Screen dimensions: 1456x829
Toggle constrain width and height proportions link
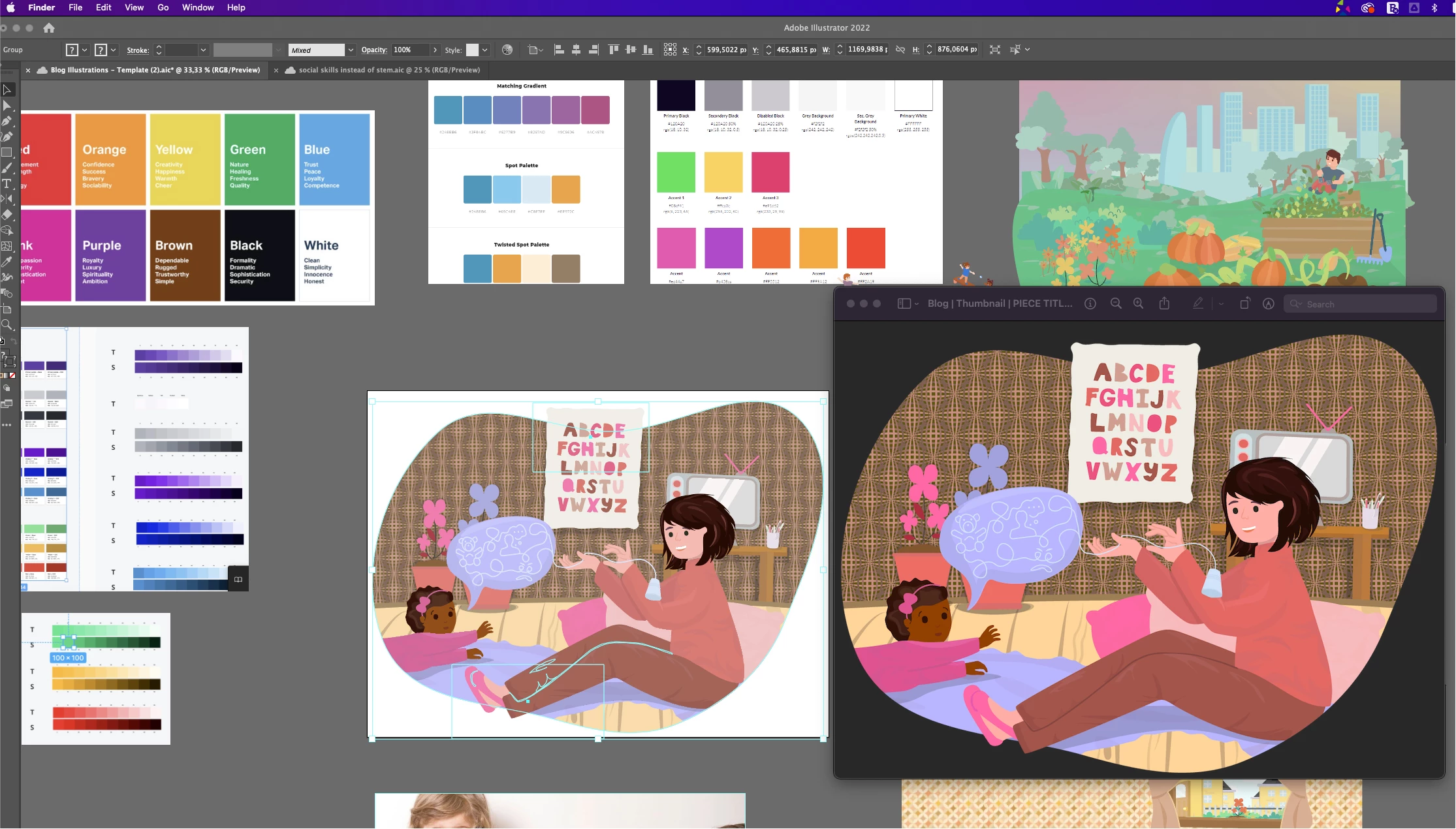tap(900, 50)
